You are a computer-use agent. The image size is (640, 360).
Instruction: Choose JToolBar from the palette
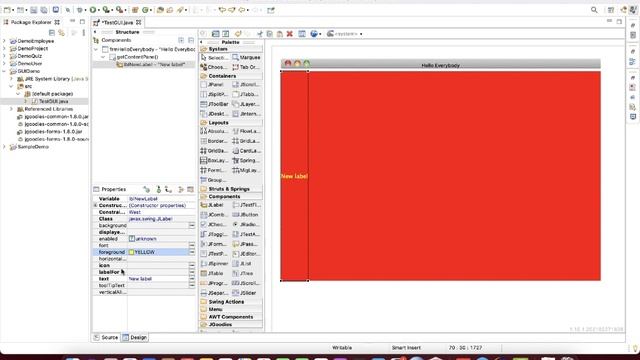[x=215, y=104]
